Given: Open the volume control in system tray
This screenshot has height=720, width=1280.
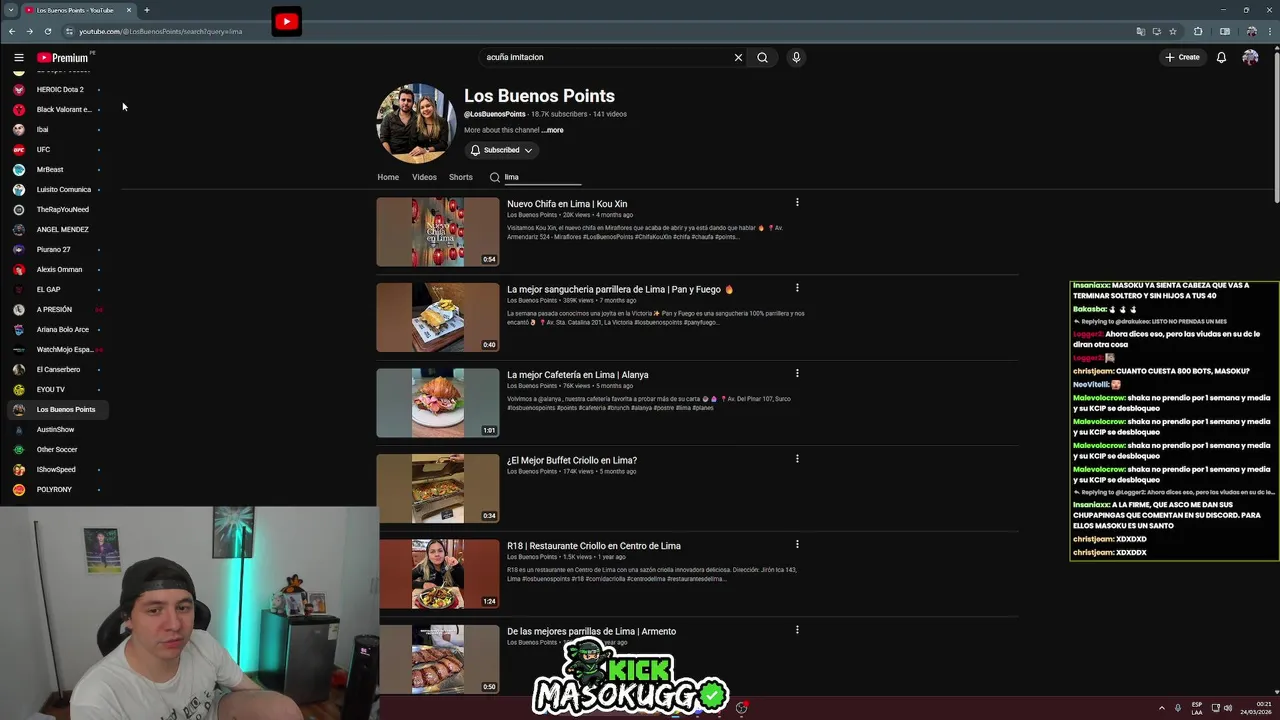Looking at the screenshot, I should (x=1230, y=708).
